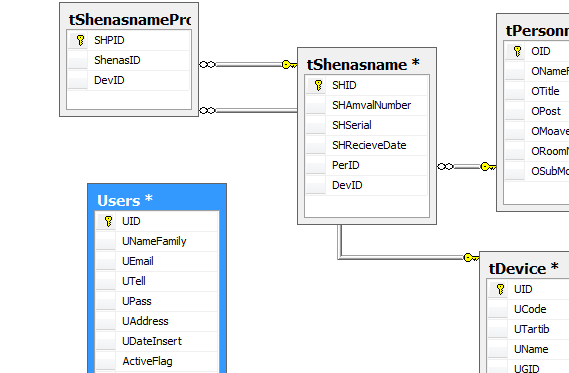Select the UDateInsert column
This screenshot has height=373, width=569.
pos(157,341)
